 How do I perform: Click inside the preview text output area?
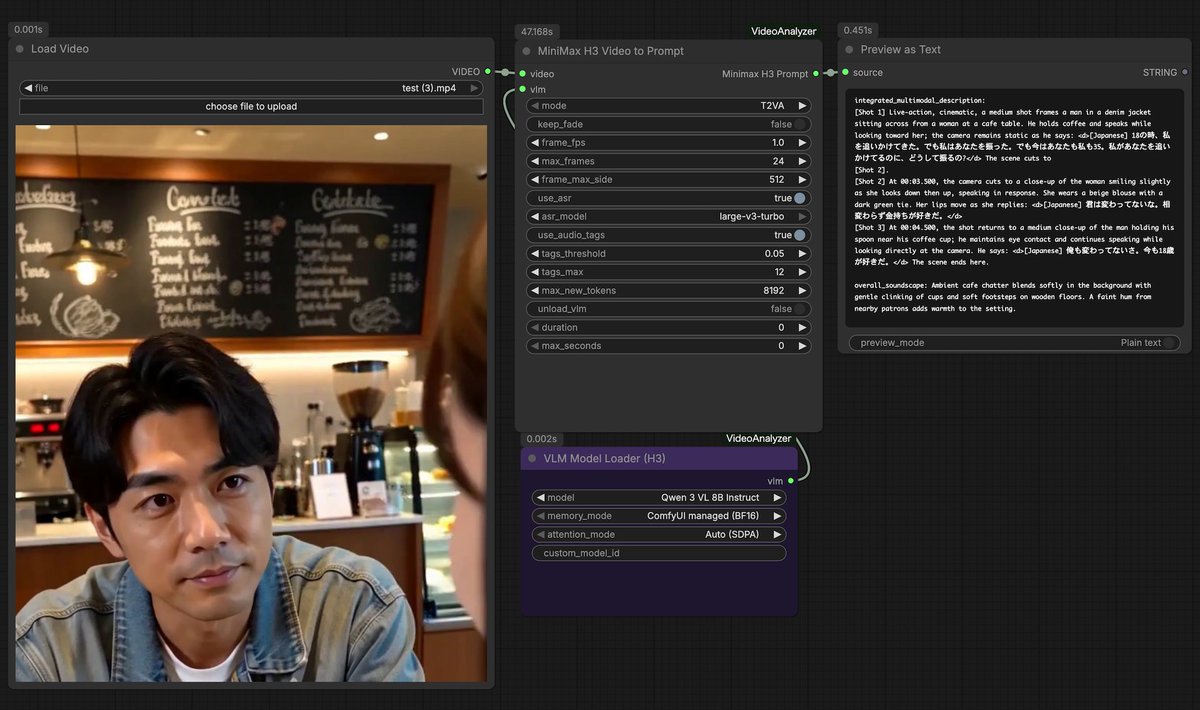tap(1014, 208)
